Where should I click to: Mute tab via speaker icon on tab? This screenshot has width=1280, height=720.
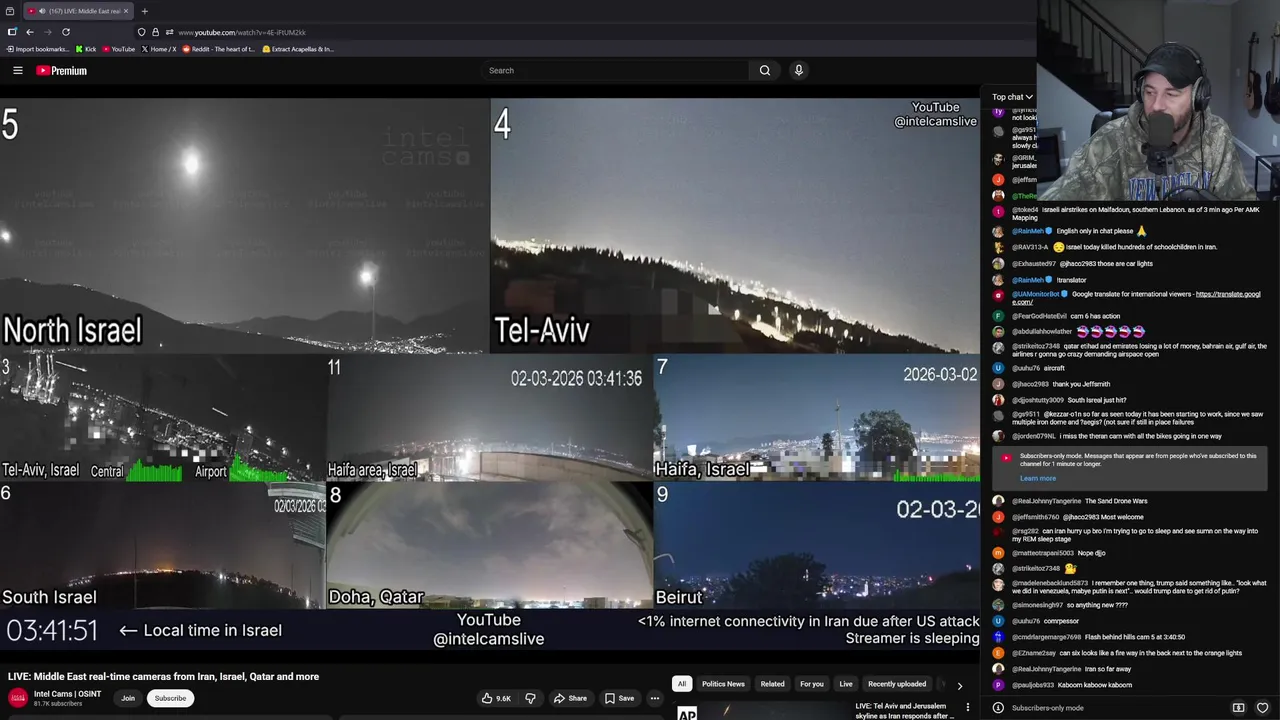click(x=41, y=11)
